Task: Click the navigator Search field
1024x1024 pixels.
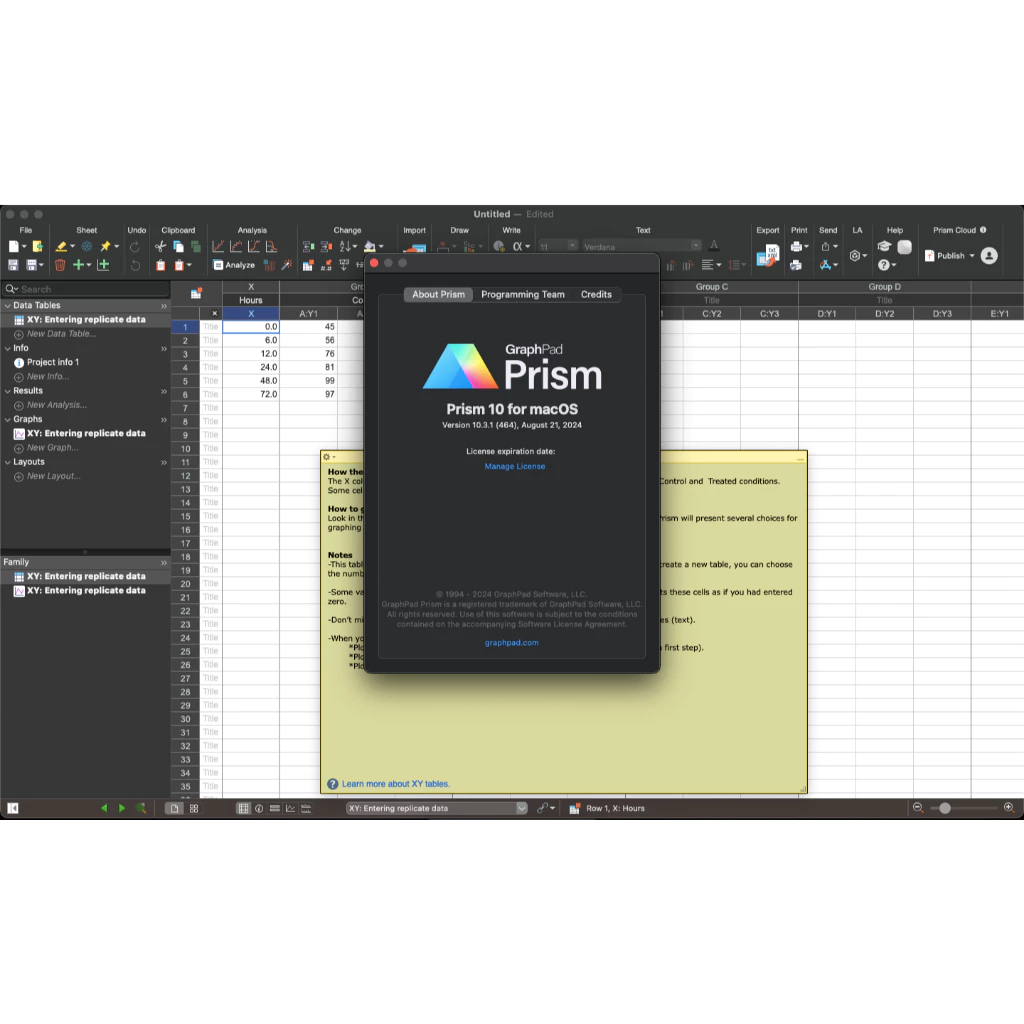Action: 90,289
